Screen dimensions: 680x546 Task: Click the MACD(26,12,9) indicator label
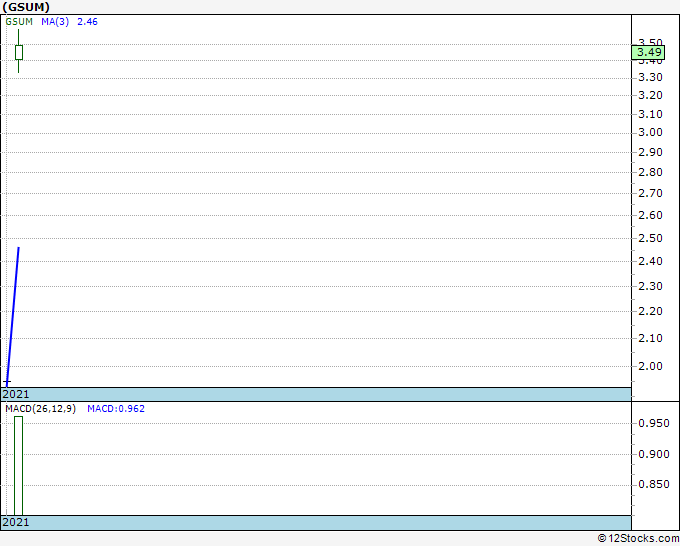[40, 409]
